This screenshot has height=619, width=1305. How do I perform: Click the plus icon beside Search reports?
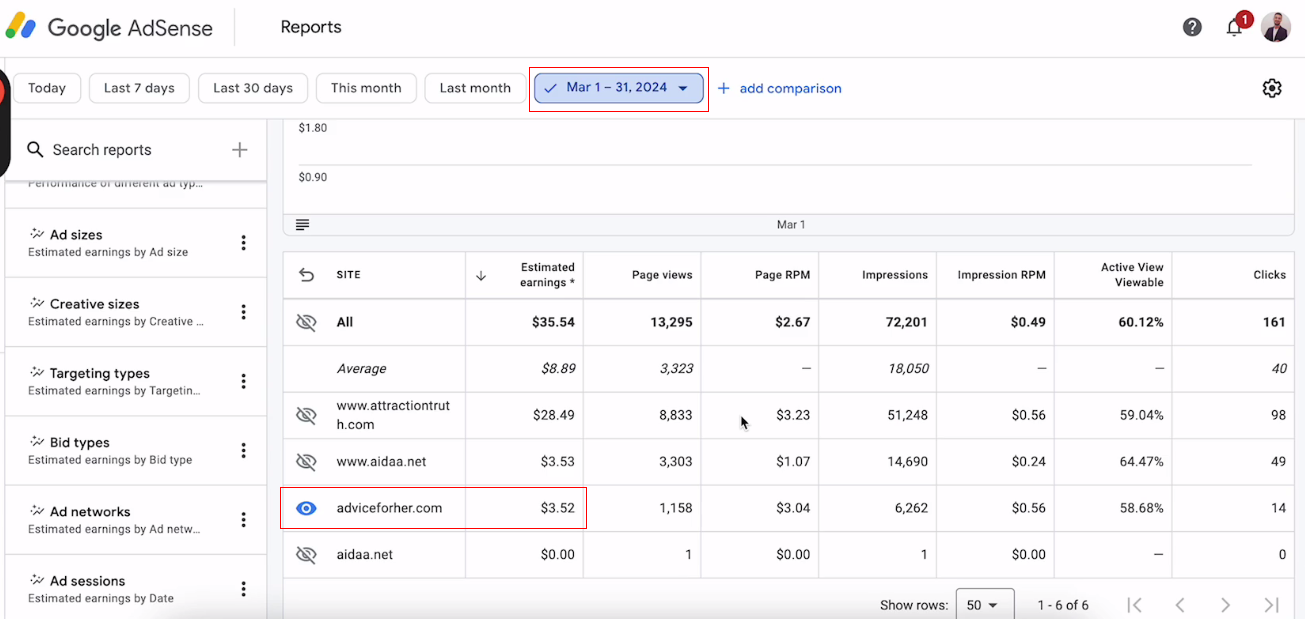pos(239,150)
